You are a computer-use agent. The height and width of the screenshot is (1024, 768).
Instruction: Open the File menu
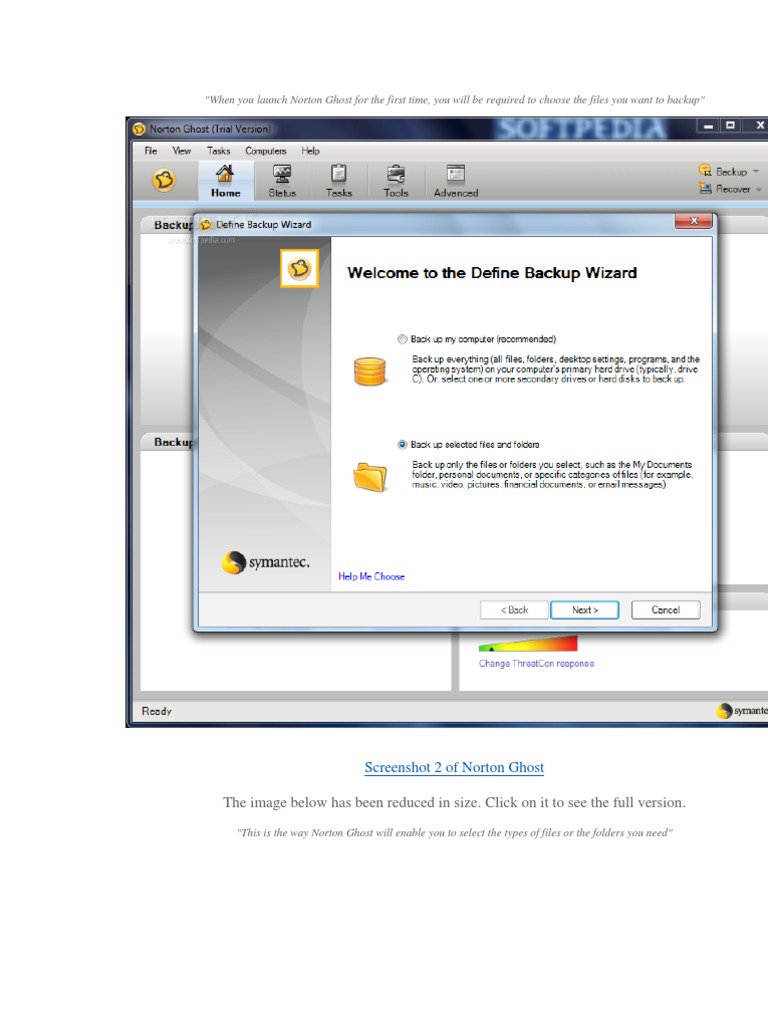pyautogui.click(x=151, y=151)
